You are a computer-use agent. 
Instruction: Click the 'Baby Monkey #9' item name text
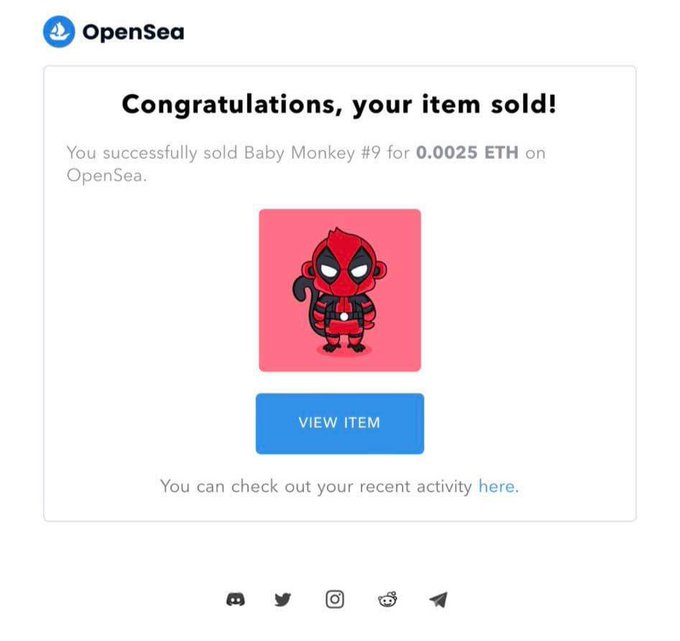tap(312, 153)
